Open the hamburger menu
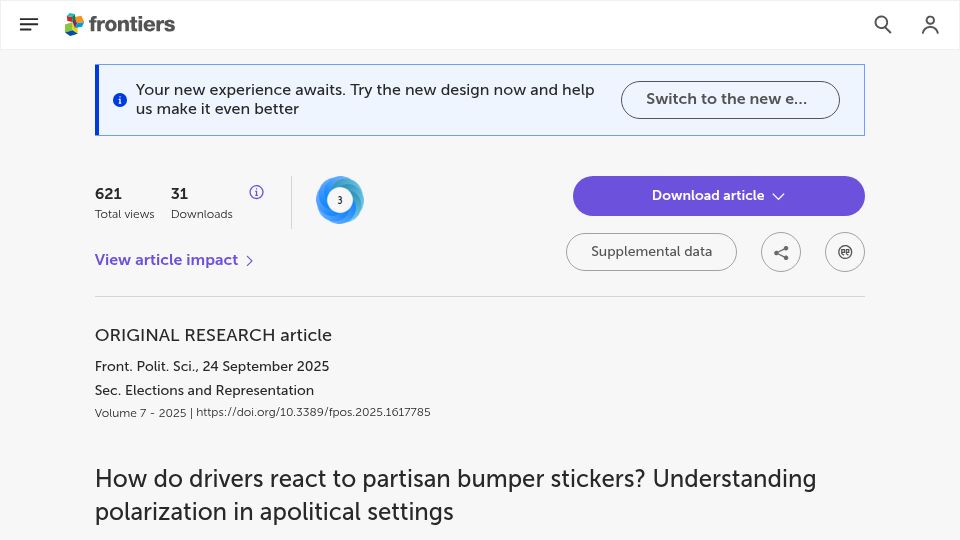Screen dimensions: 960x540 coord(29,24)
